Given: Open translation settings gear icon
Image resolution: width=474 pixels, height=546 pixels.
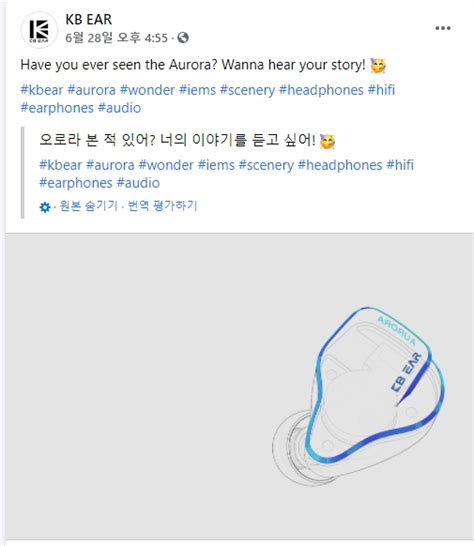Looking at the screenshot, I should pyautogui.click(x=45, y=207).
